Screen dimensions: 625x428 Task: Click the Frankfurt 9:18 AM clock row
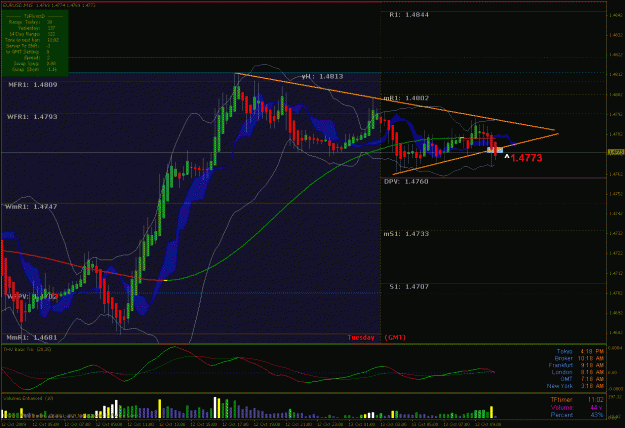(576, 365)
